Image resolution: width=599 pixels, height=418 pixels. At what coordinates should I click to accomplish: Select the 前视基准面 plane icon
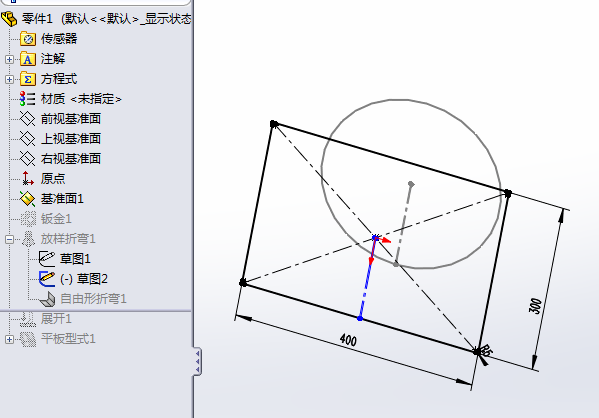tap(28, 118)
